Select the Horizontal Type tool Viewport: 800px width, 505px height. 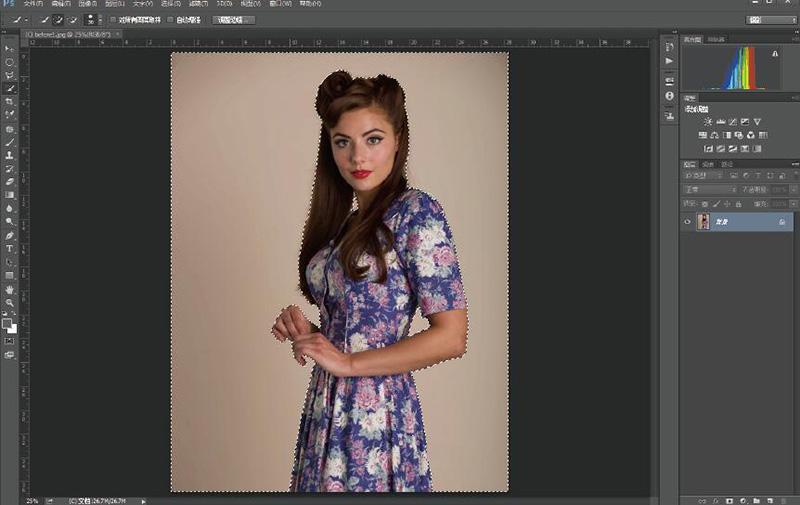tap(10, 248)
